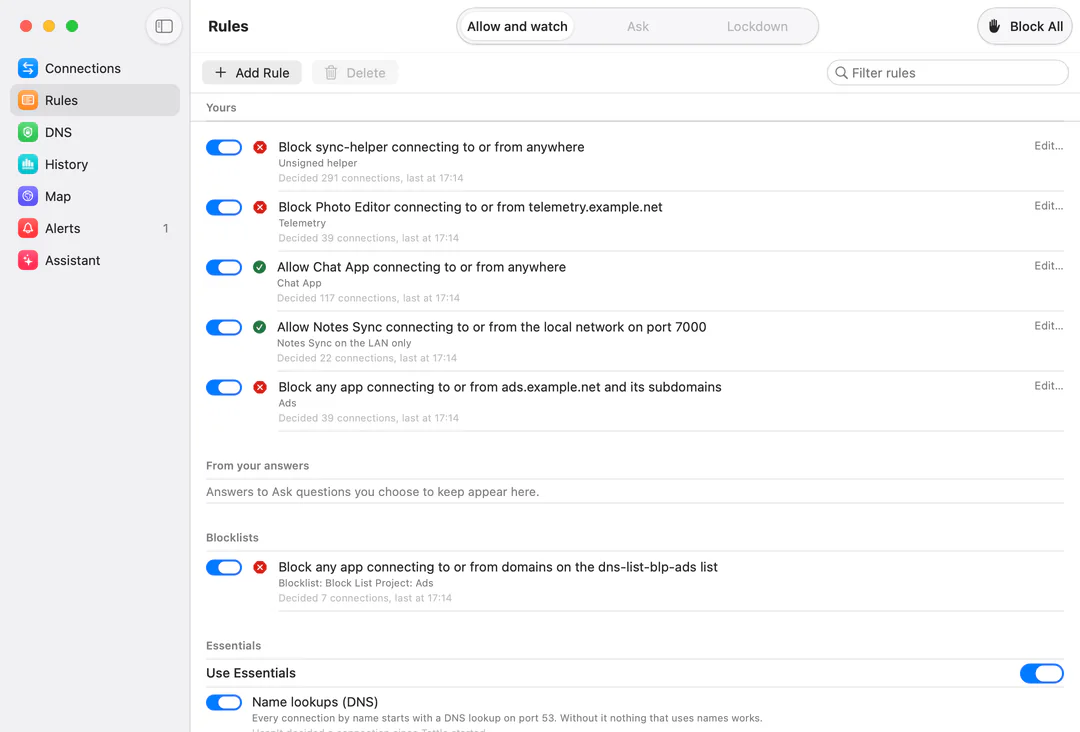1080x732 pixels.
Task: Edit the Block sync-helper rule
Action: pyautogui.click(x=1048, y=146)
